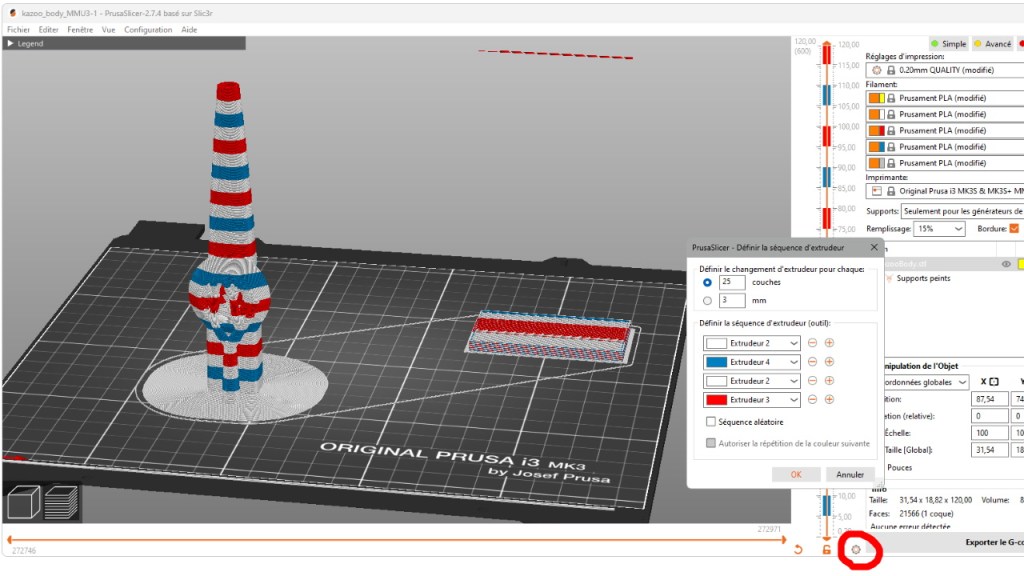Click the reset arrow icon beside the horizontal slider
Screen dimensions: 1024x576
pyautogui.click(x=797, y=549)
